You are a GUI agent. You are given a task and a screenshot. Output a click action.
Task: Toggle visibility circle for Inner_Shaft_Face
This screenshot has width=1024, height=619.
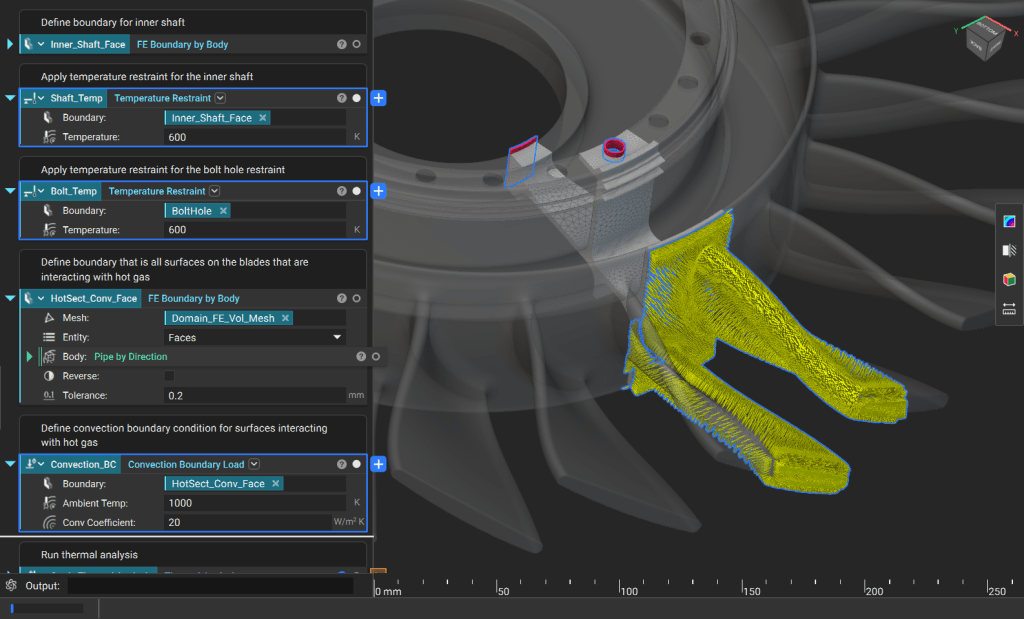point(357,44)
